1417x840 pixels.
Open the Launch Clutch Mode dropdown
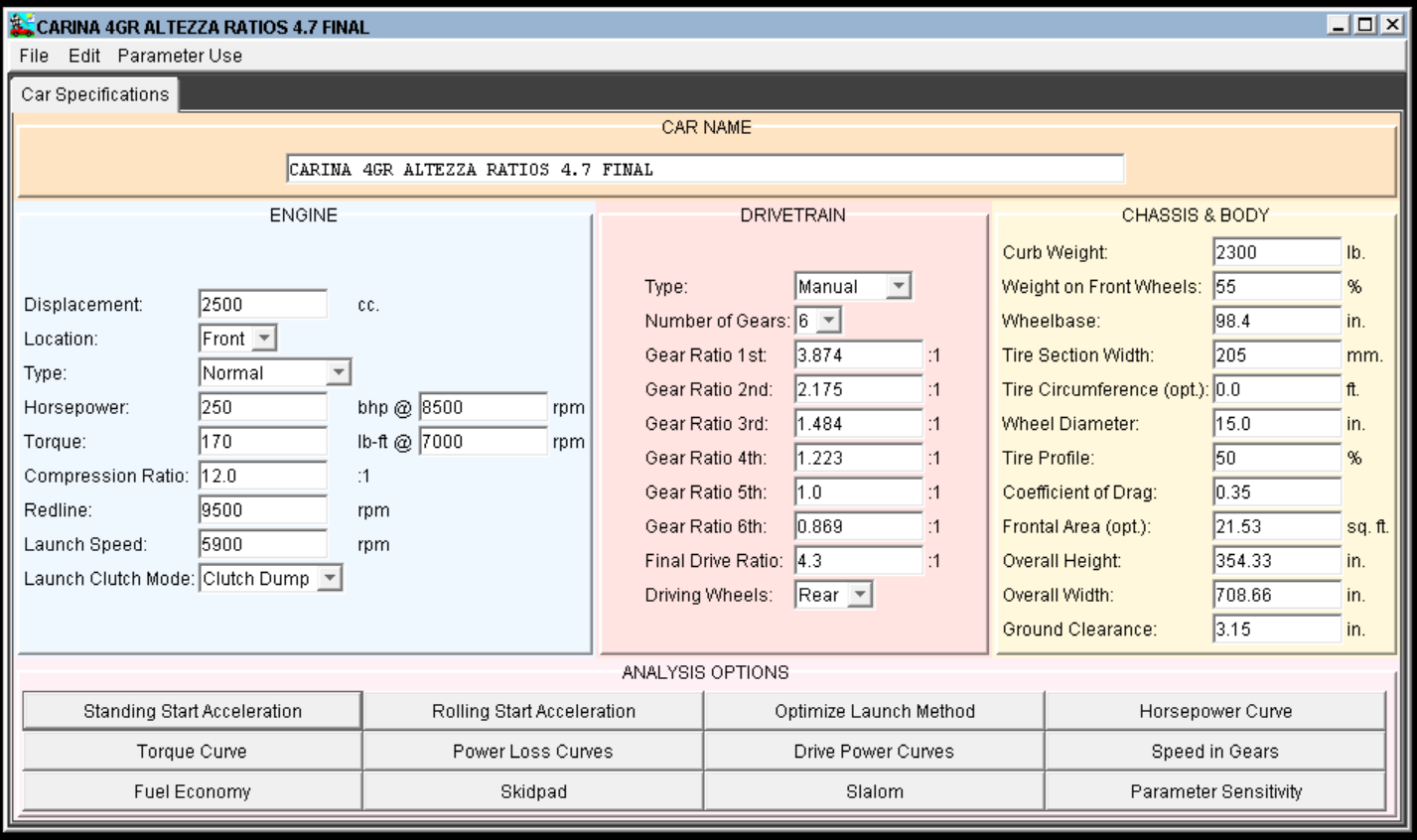271,578
